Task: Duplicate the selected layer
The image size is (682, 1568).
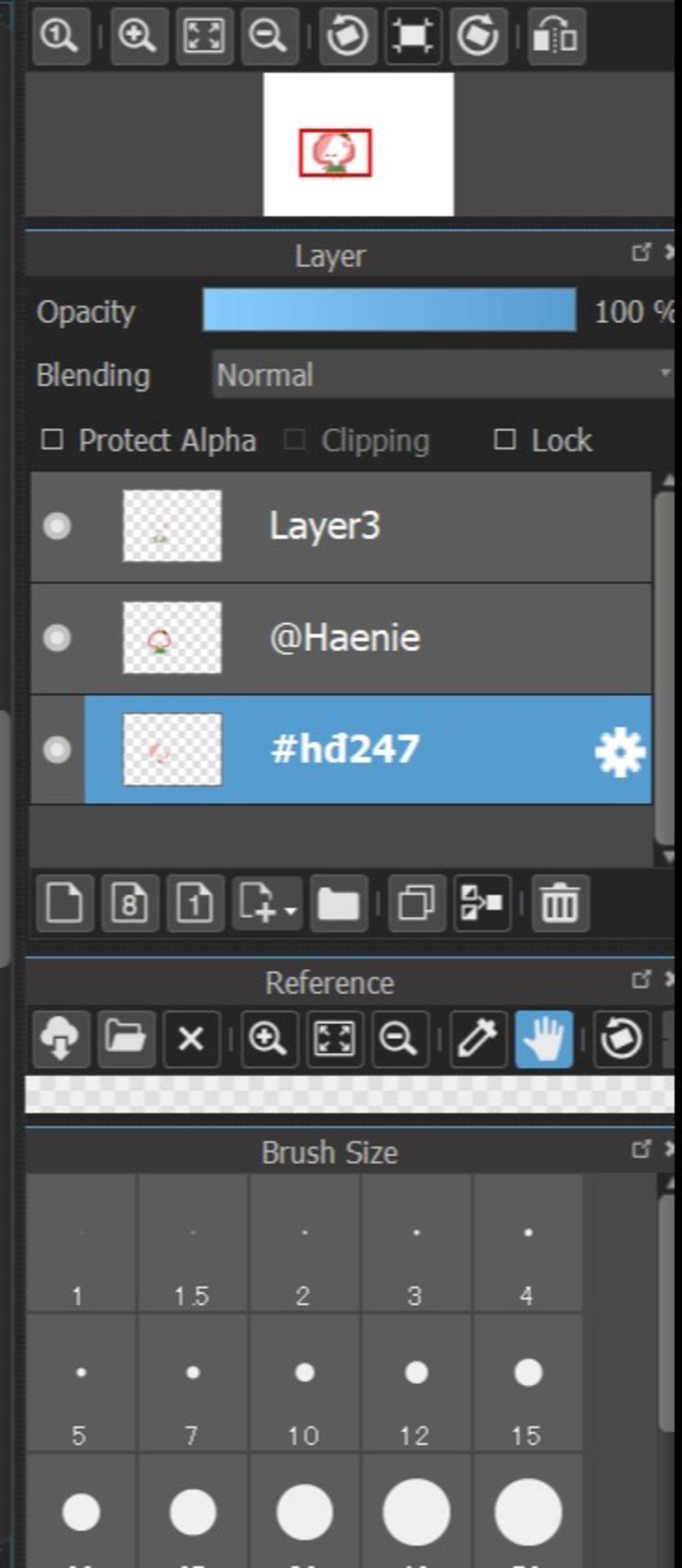Action: coord(416,903)
